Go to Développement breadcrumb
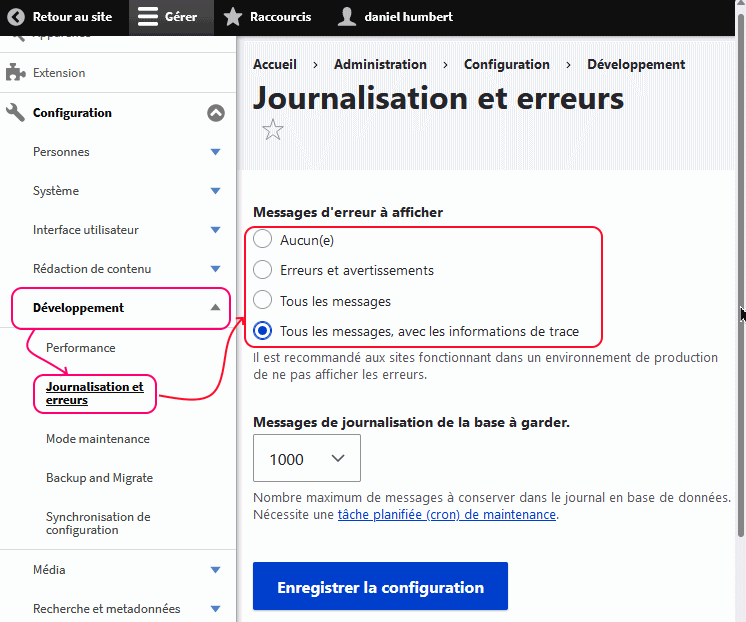The width and height of the screenshot is (746, 622). click(x=636, y=64)
